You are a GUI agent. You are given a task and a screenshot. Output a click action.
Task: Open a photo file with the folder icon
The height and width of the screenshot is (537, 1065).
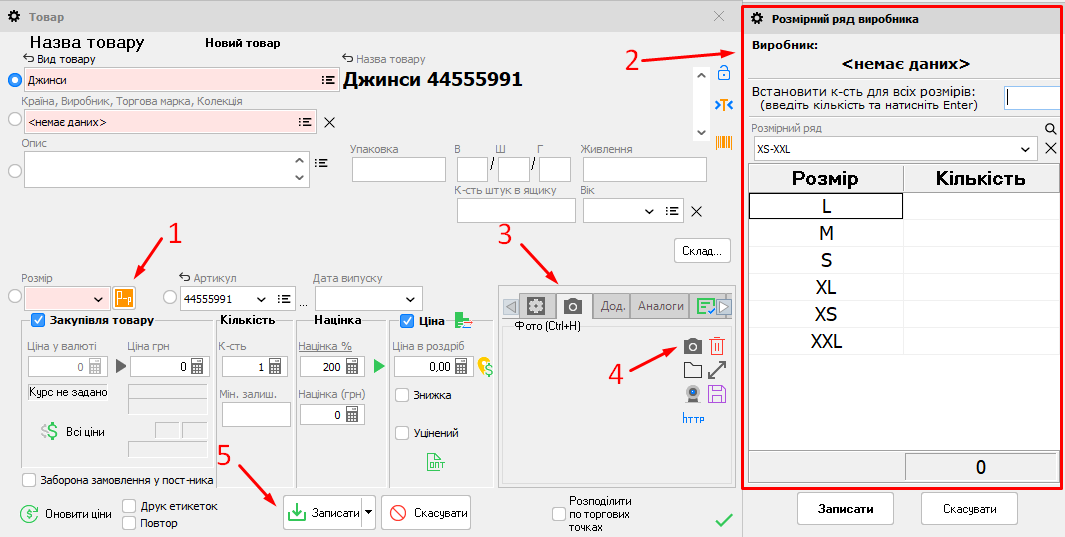(692, 370)
